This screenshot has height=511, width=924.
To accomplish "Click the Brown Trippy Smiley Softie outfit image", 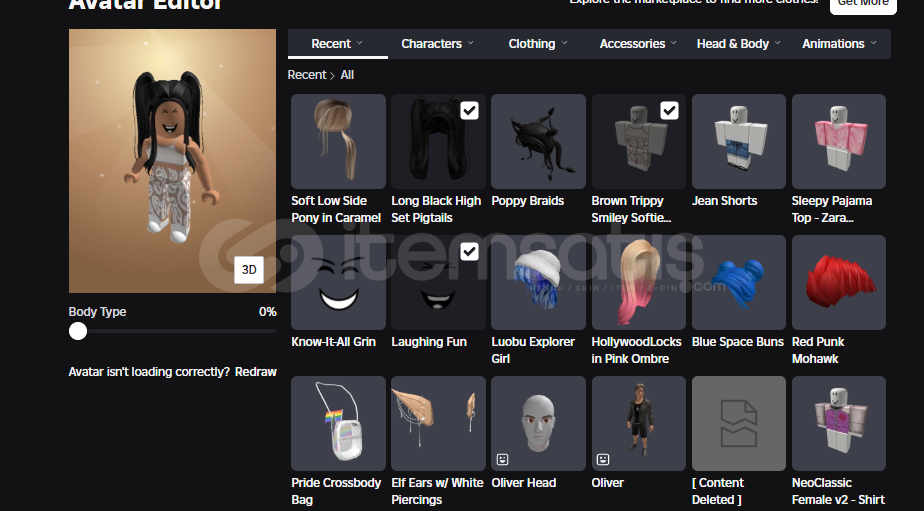I will tap(639, 141).
